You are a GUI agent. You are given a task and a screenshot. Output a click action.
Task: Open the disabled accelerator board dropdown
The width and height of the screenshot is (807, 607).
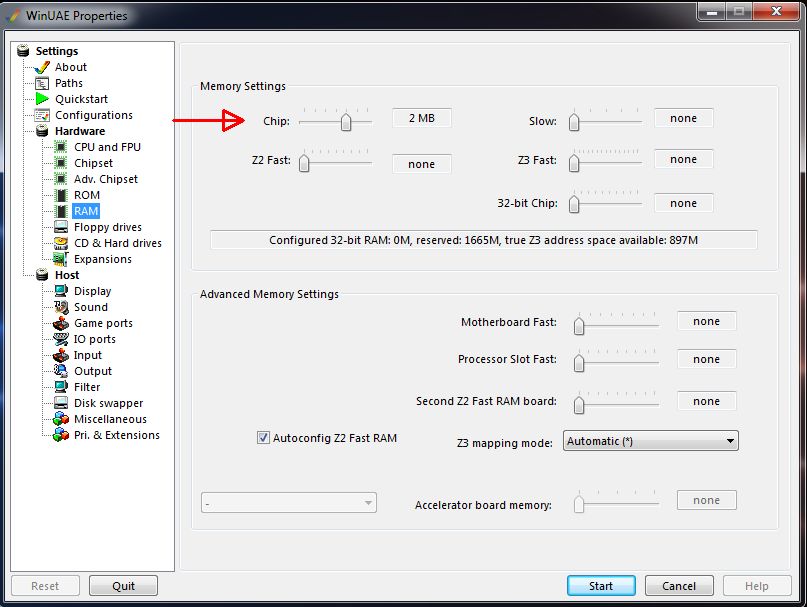click(289, 503)
